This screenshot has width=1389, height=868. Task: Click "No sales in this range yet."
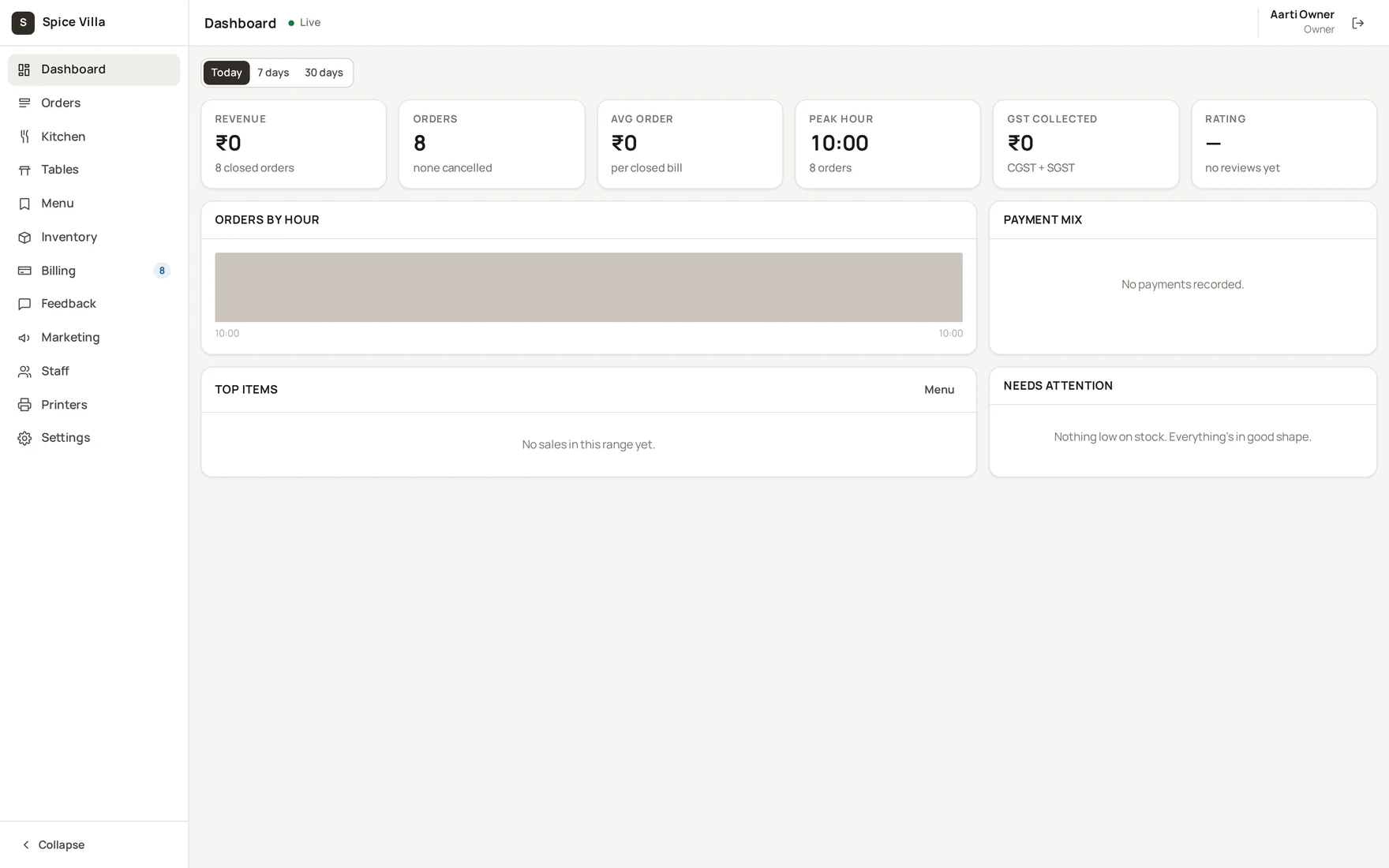[x=589, y=444]
